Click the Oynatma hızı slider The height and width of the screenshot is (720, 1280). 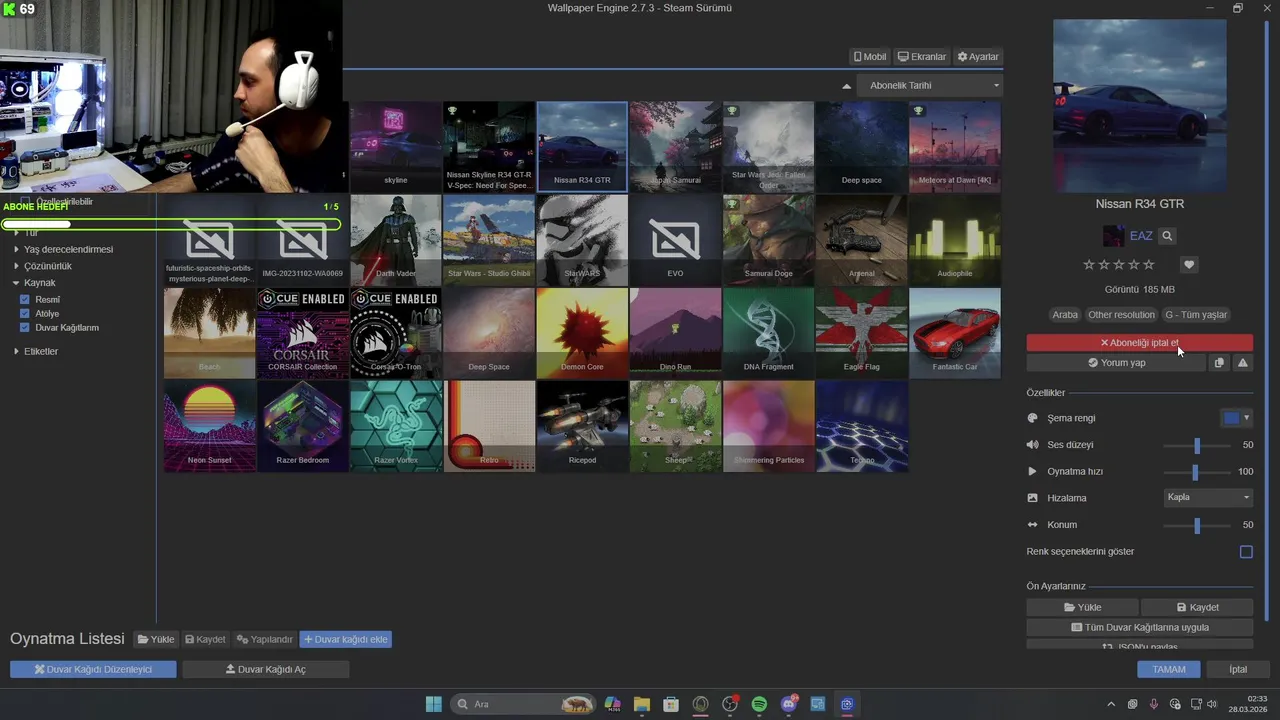coord(1196,471)
